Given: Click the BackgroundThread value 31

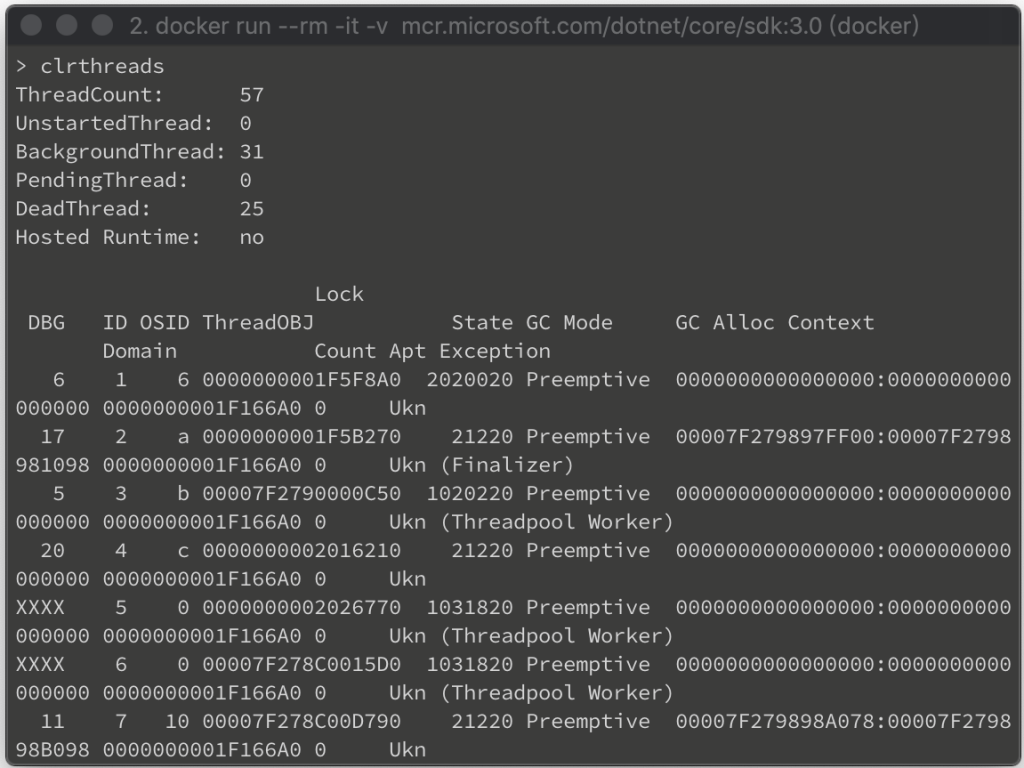Looking at the screenshot, I should click(x=251, y=152).
